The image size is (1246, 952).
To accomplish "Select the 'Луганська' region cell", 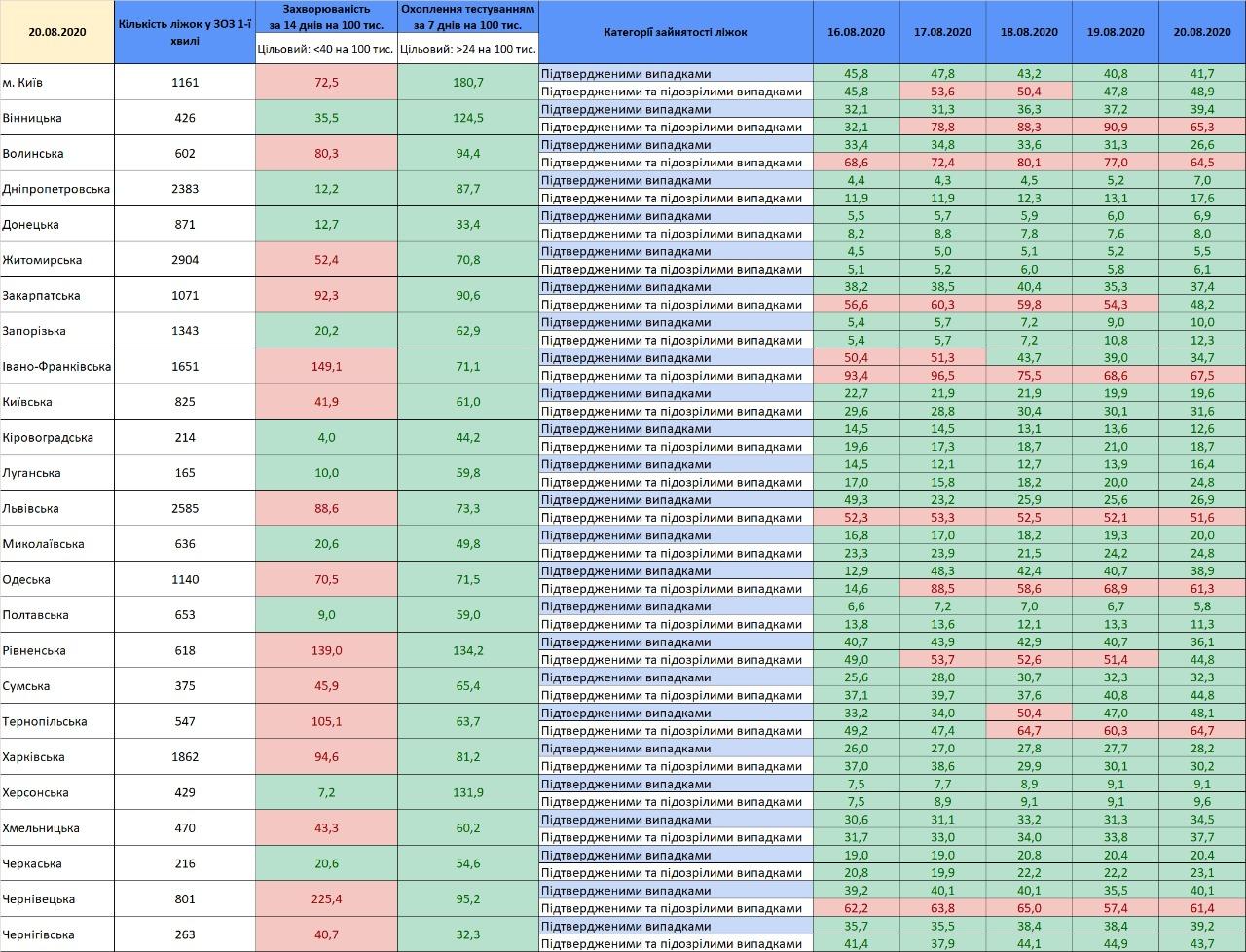I will (56, 473).
